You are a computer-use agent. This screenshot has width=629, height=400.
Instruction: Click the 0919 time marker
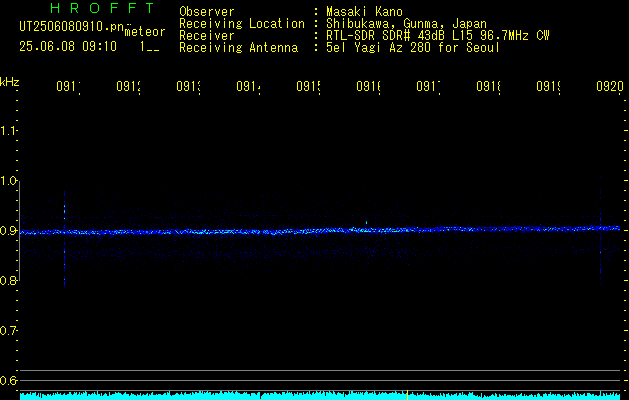pyautogui.click(x=548, y=86)
